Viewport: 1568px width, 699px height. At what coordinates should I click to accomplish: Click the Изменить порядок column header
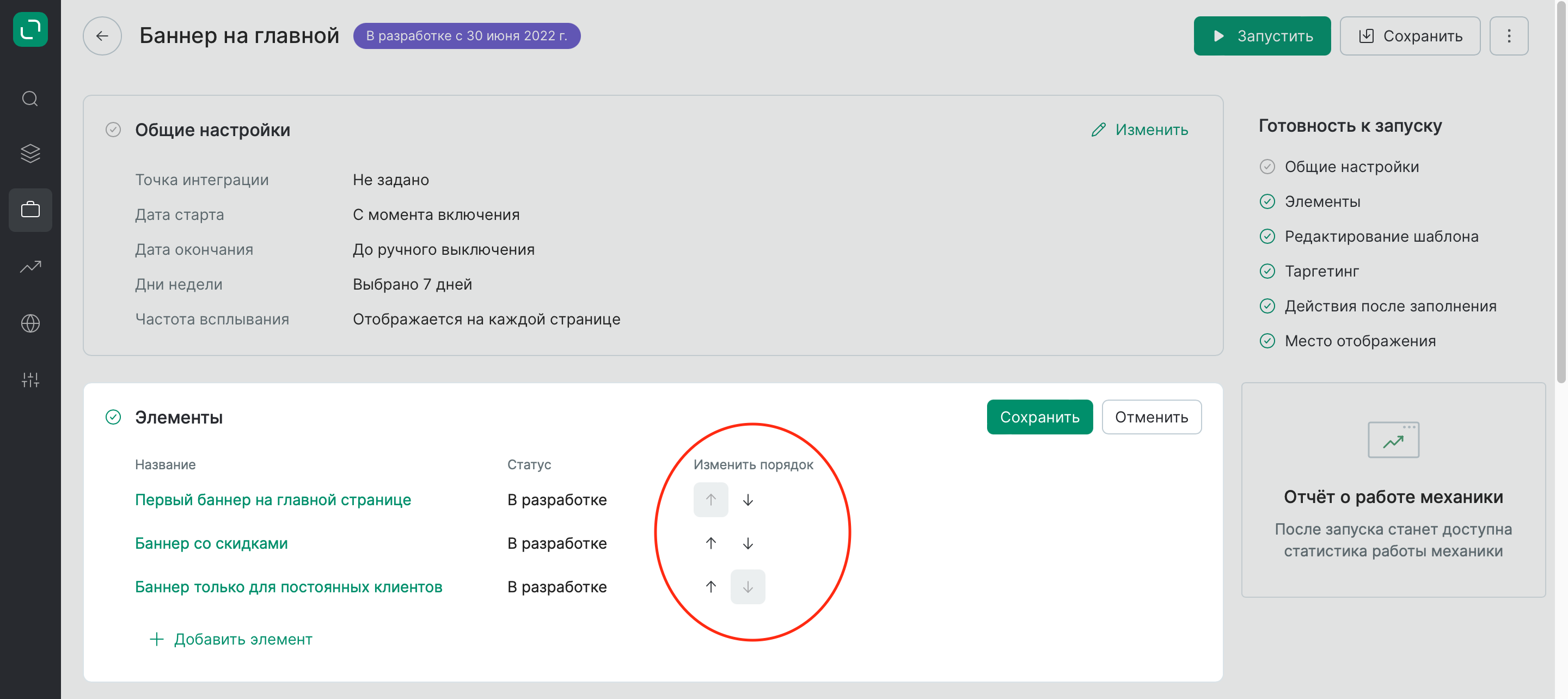(x=754, y=464)
